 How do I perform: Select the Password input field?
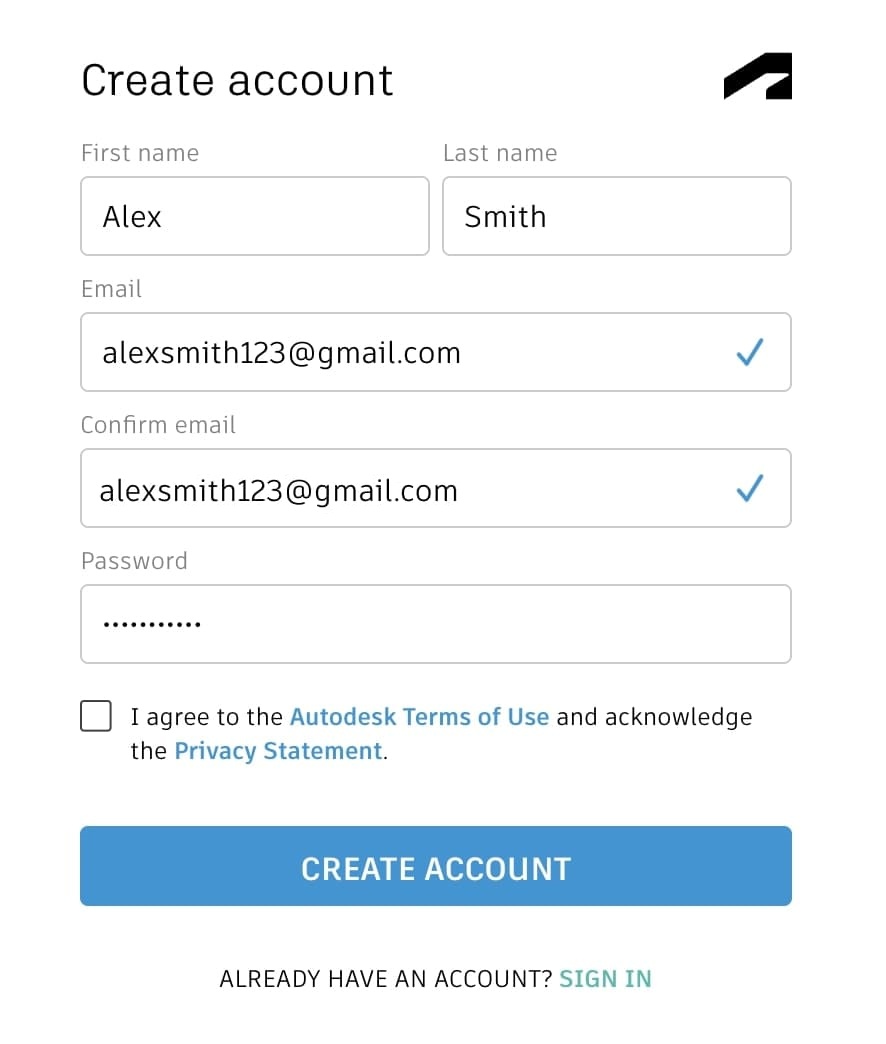coord(435,624)
